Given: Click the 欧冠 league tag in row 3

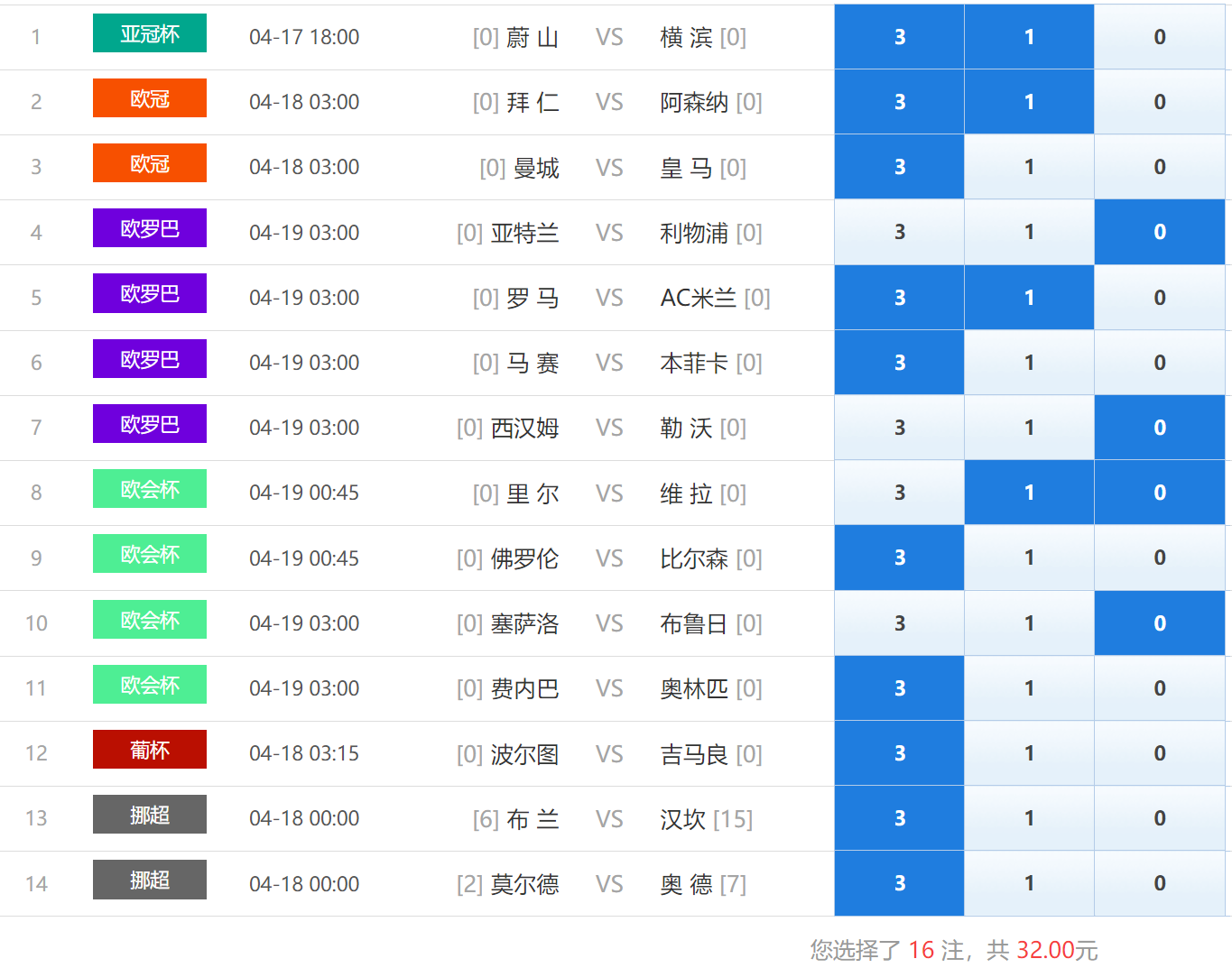Looking at the screenshot, I should (x=150, y=163).
